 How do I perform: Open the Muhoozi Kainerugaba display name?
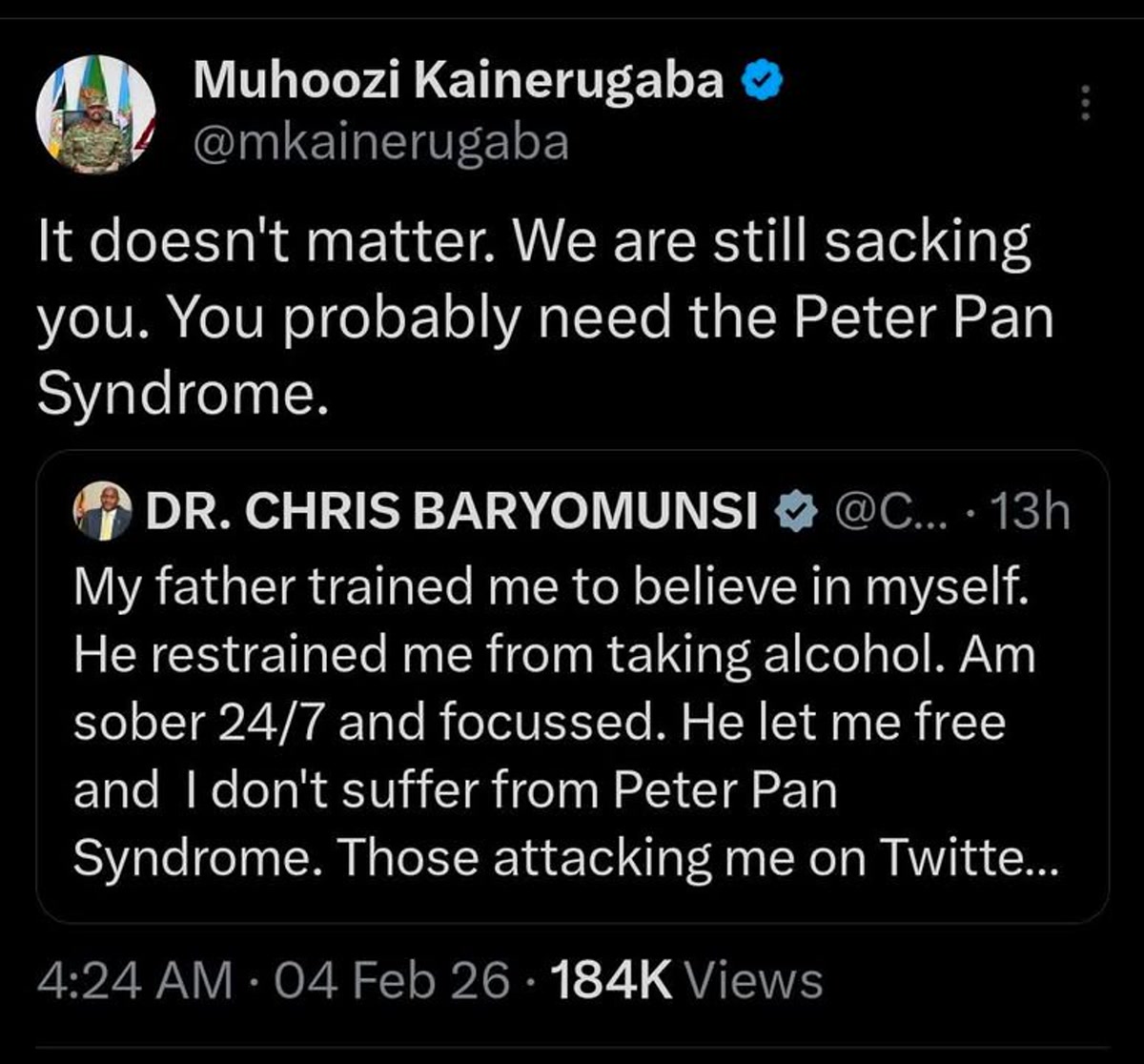(460, 82)
